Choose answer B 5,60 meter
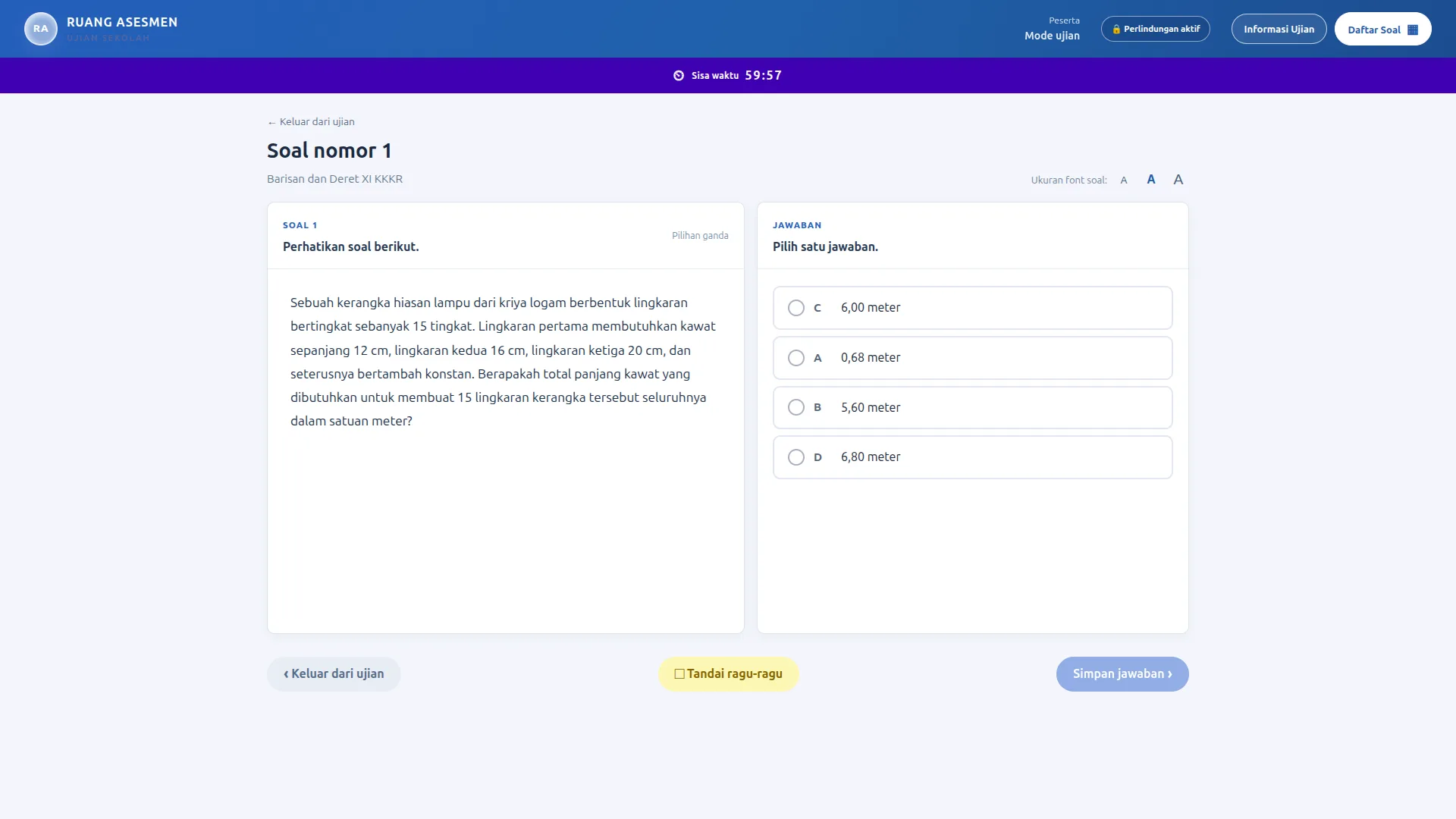The image size is (1456, 819). pos(973,408)
